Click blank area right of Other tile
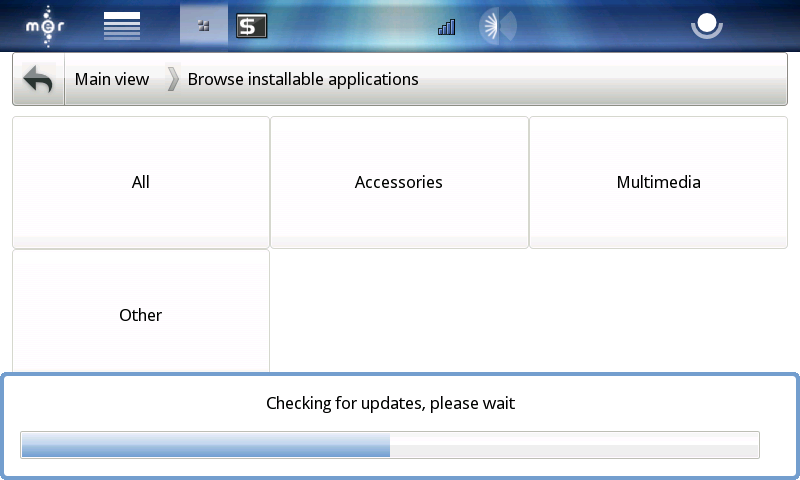800x480 pixels. [530, 310]
